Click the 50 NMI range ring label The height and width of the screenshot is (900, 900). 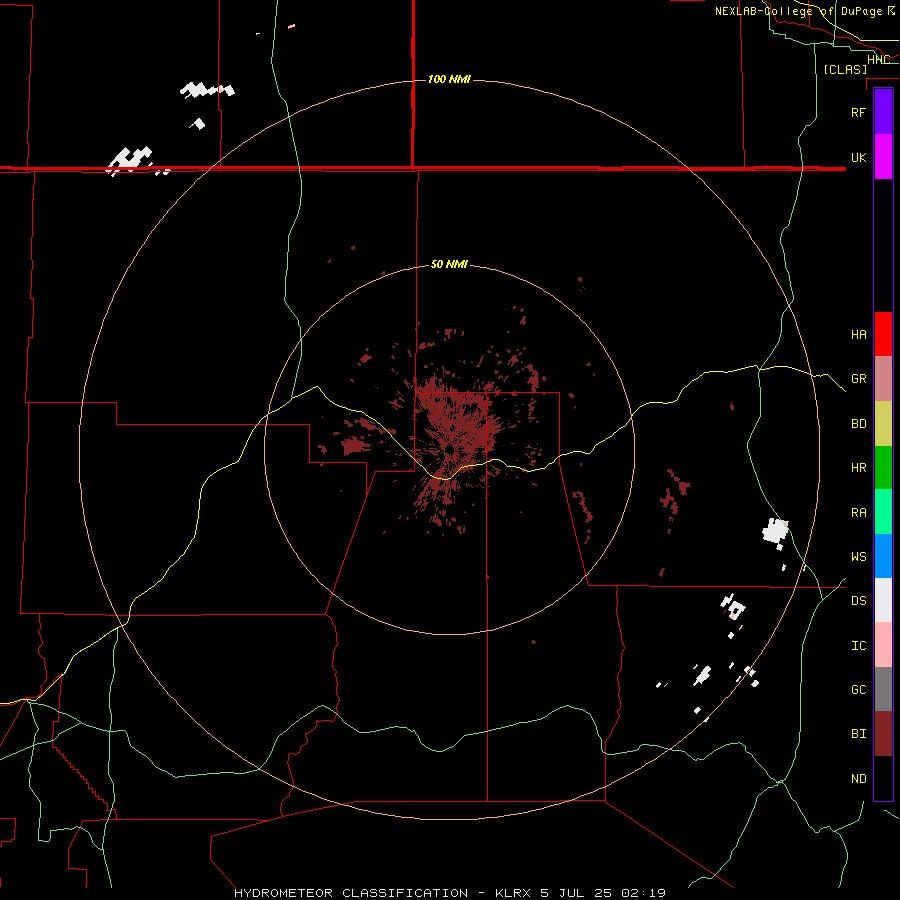tap(449, 264)
